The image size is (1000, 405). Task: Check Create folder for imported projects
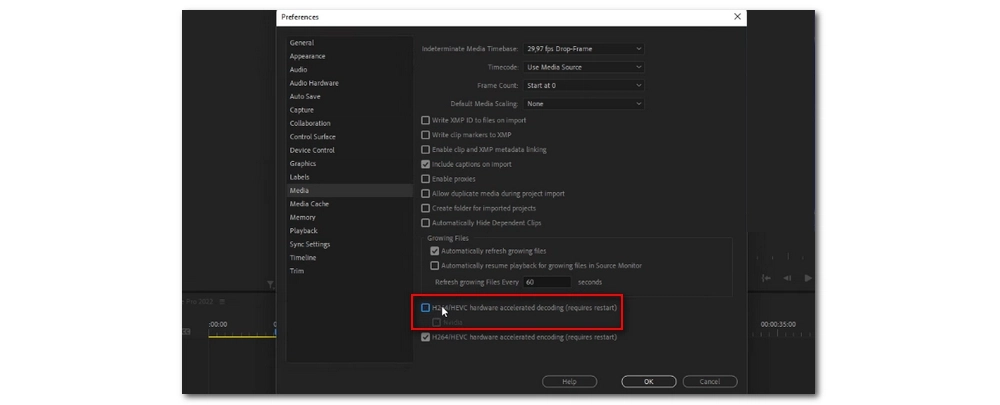425,208
